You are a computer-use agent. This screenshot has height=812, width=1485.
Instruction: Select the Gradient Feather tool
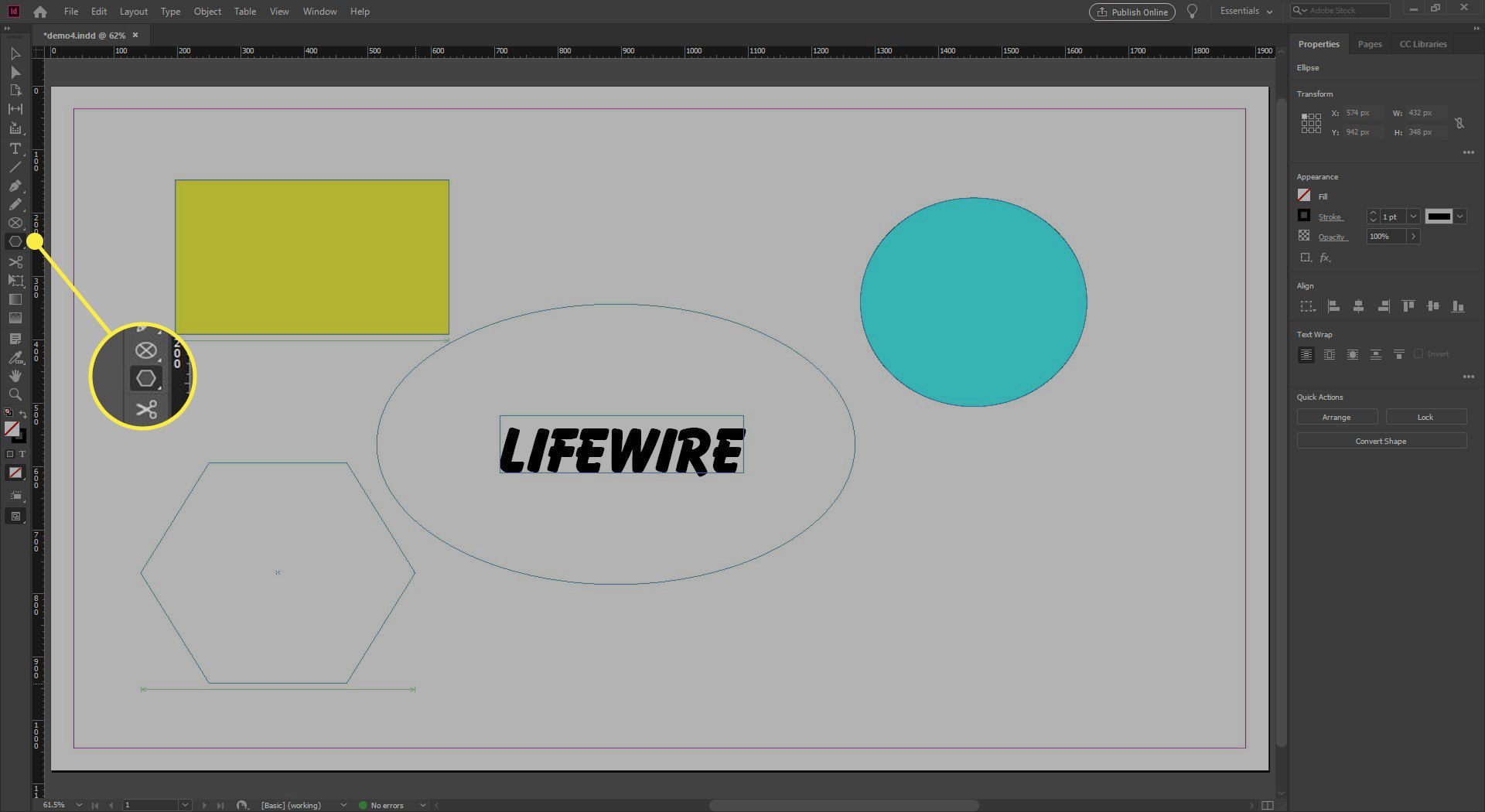coord(15,318)
